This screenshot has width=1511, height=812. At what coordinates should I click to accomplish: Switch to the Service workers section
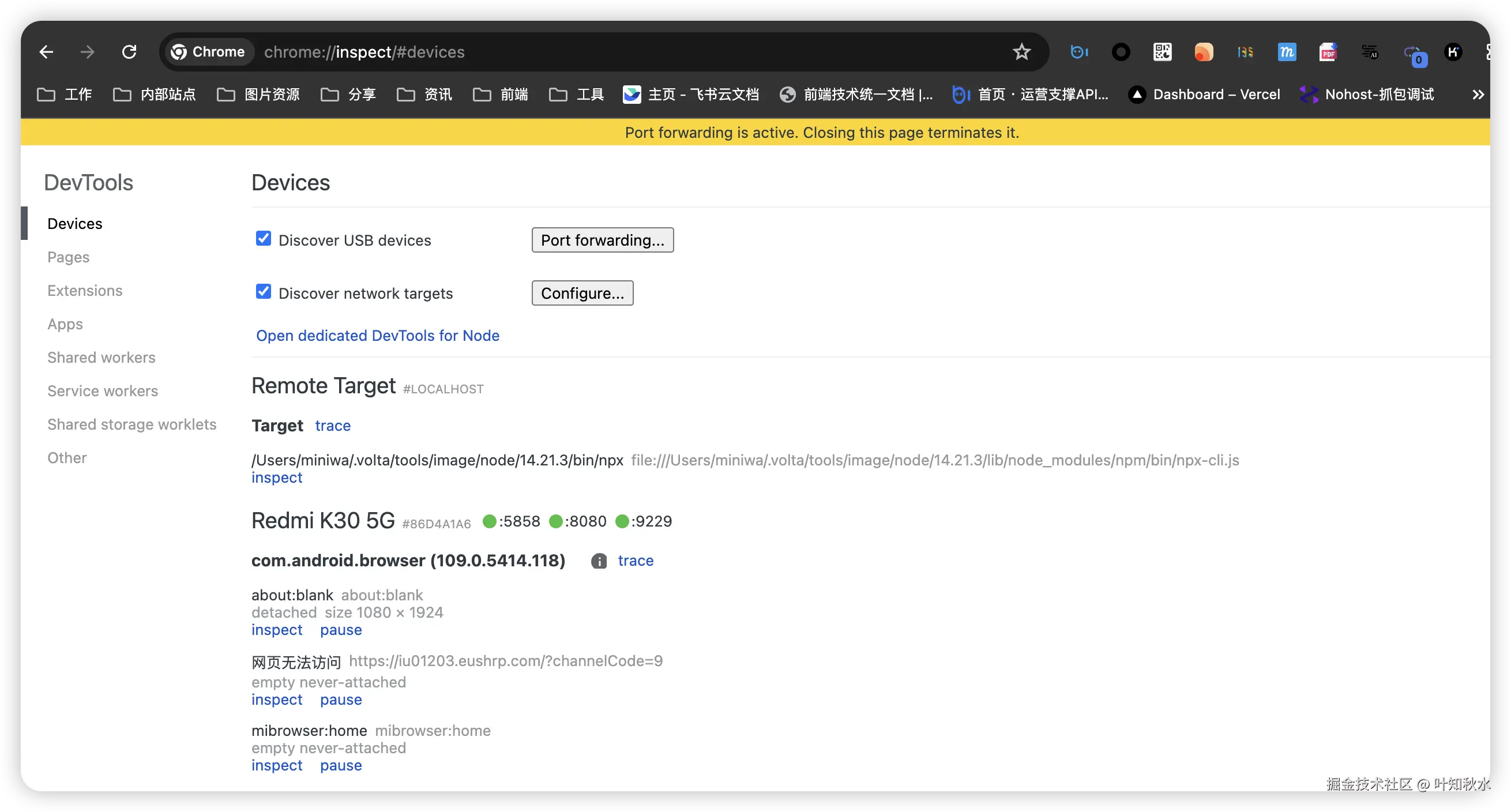(x=103, y=391)
